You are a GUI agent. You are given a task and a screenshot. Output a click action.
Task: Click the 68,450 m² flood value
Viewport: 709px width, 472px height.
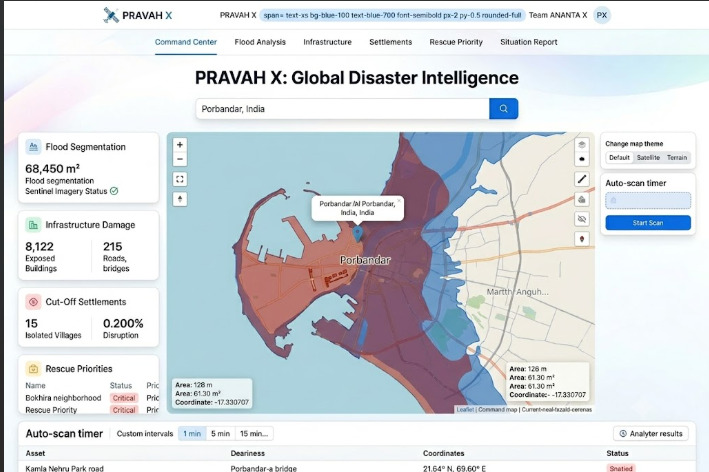52,169
